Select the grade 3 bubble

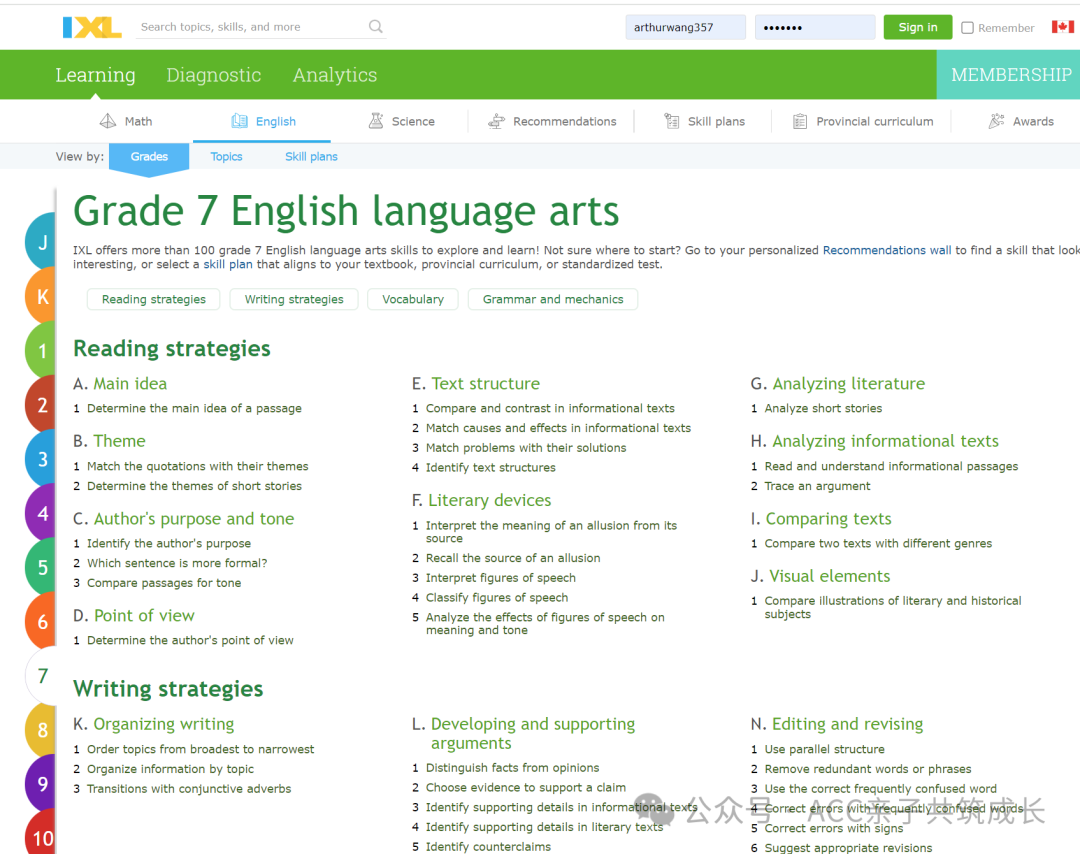(x=41, y=459)
